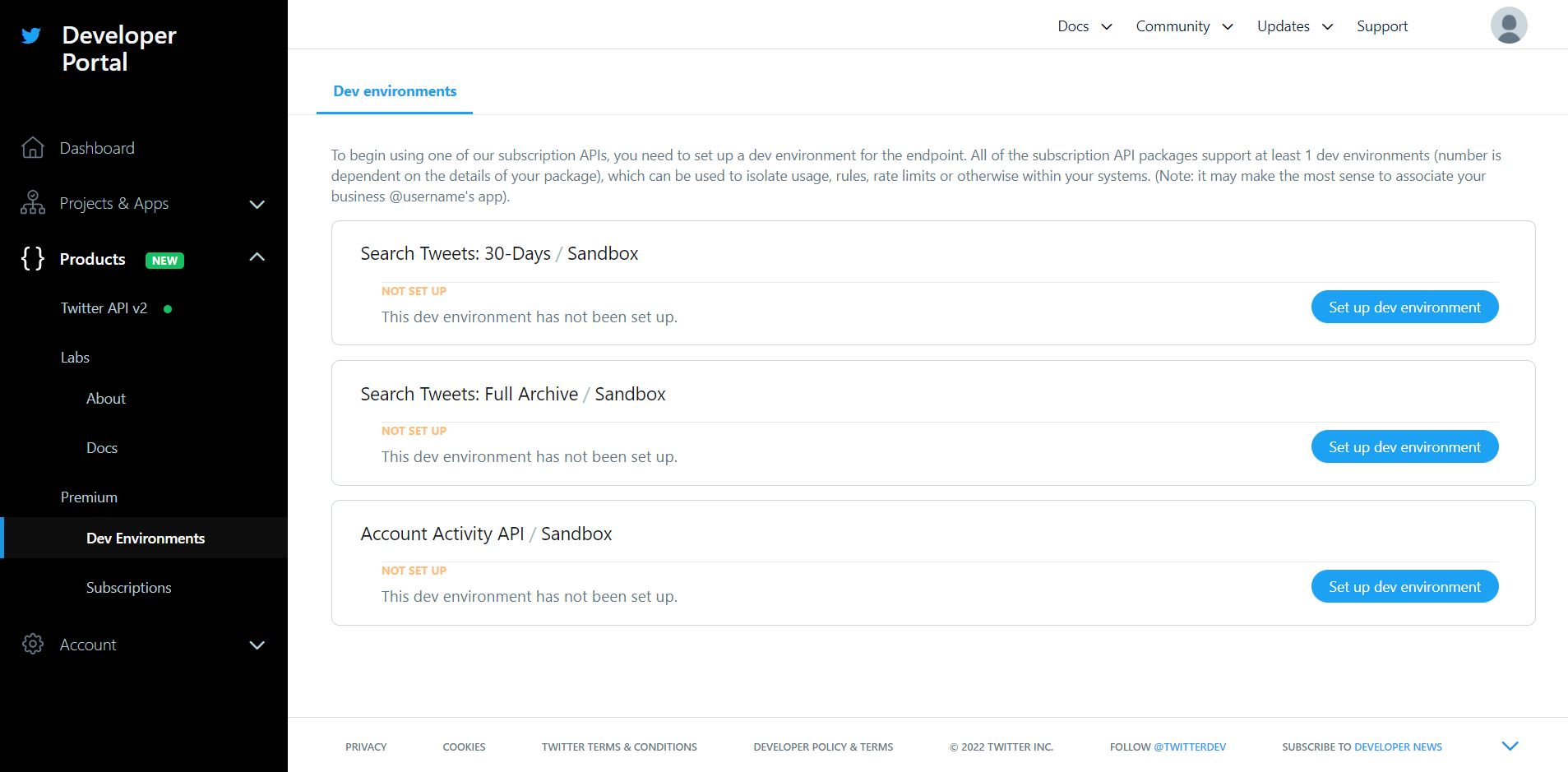The width and height of the screenshot is (1568, 772).
Task: Open the Updates top menu
Action: pos(1283,26)
